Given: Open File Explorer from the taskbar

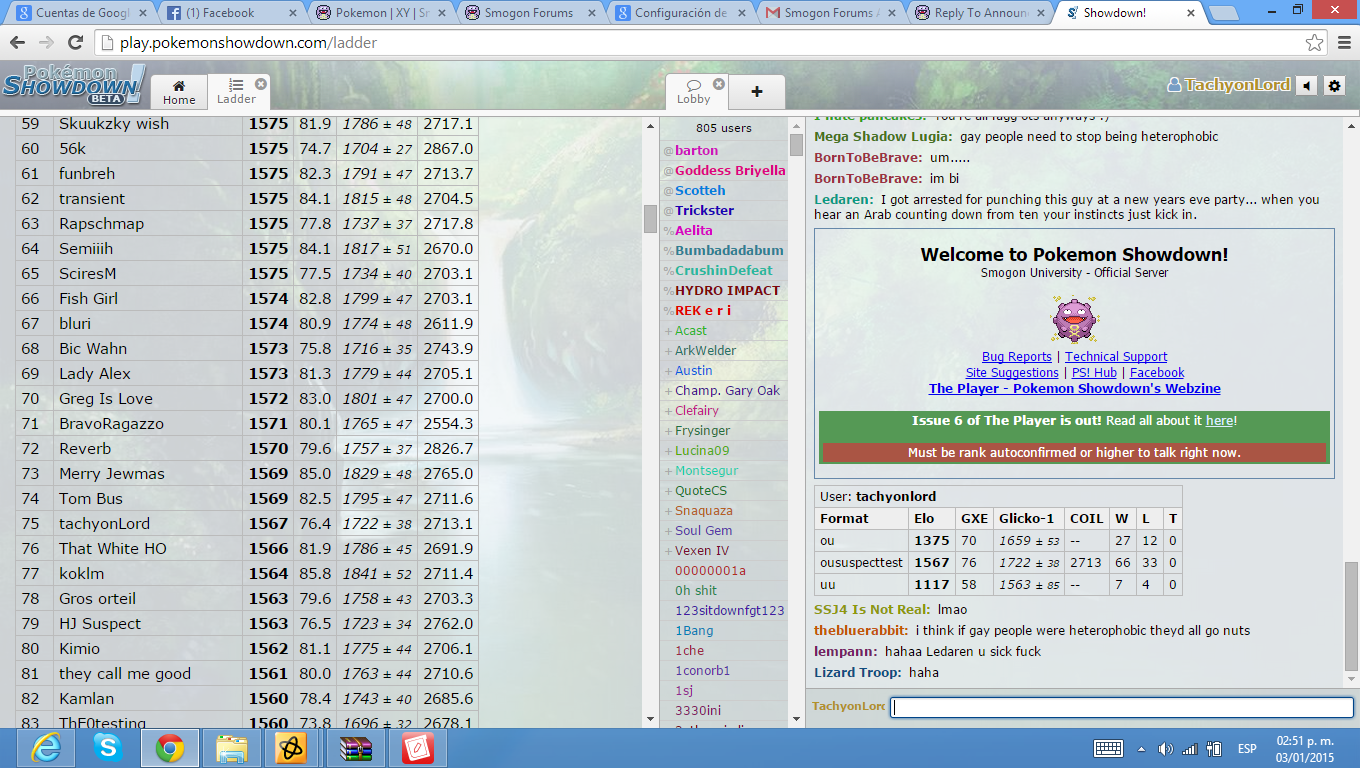Looking at the screenshot, I should (x=232, y=748).
